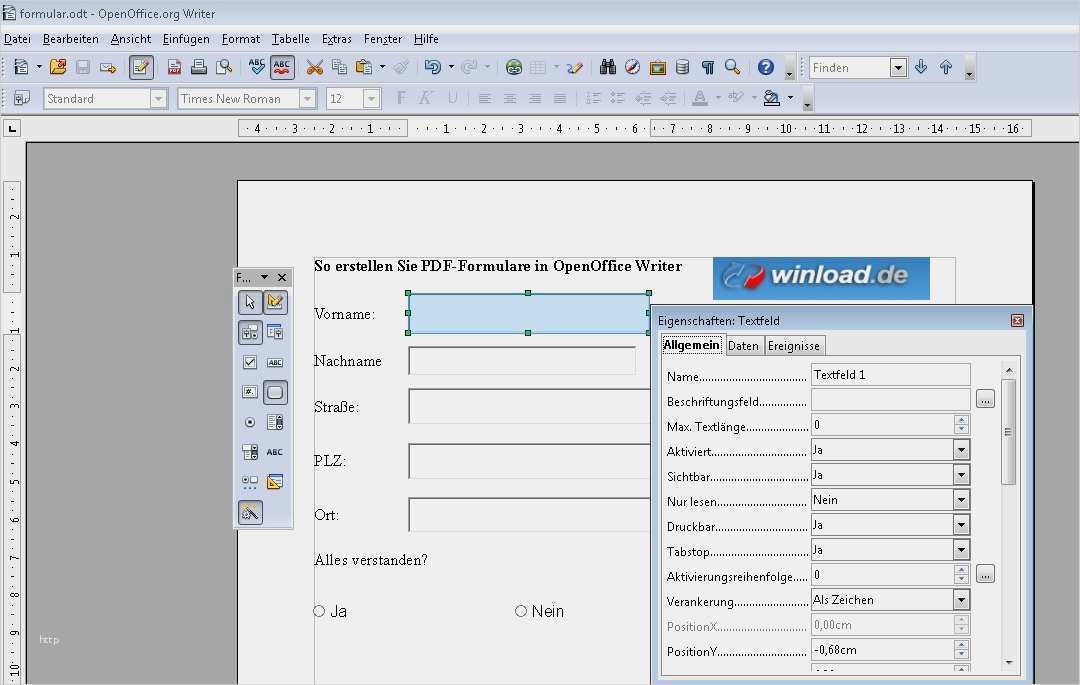Image resolution: width=1080 pixels, height=685 pixels.
Task: Select the 'Ja' radio button
Action: click(x=320, y=611)
